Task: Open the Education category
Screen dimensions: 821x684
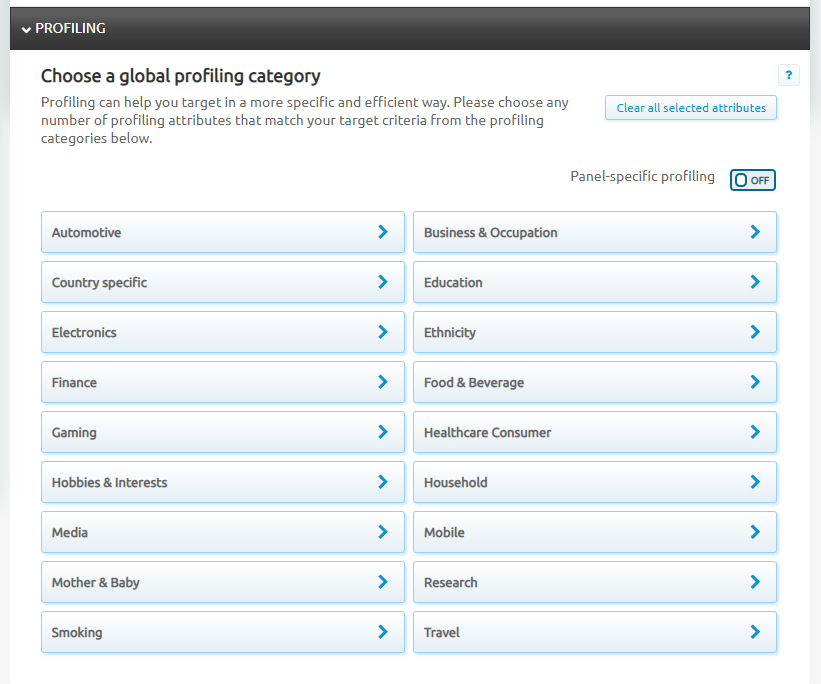Action: tap(594, 282)
